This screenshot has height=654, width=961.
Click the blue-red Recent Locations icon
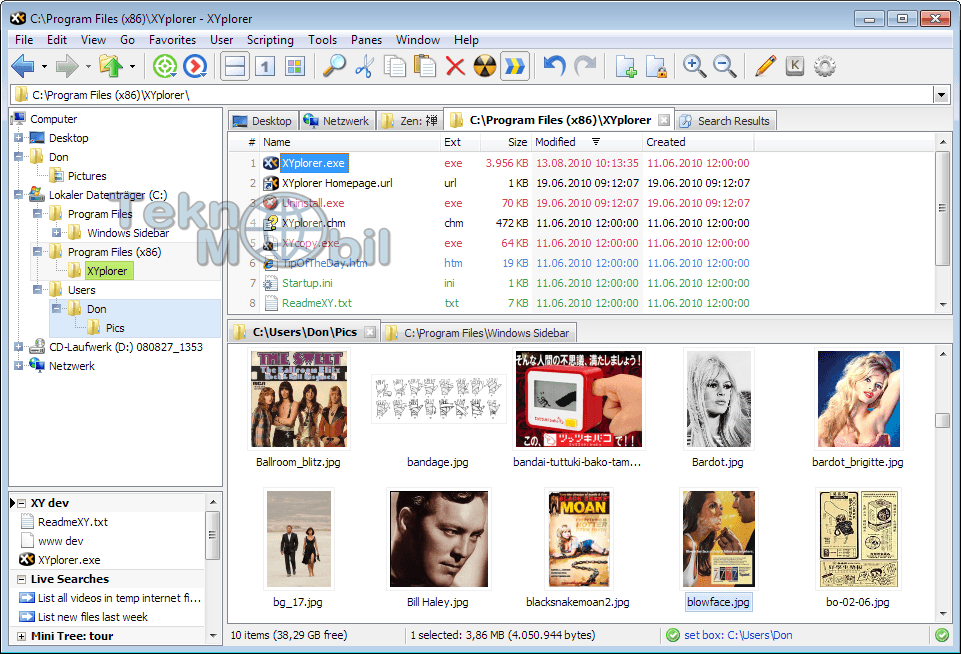195,66
